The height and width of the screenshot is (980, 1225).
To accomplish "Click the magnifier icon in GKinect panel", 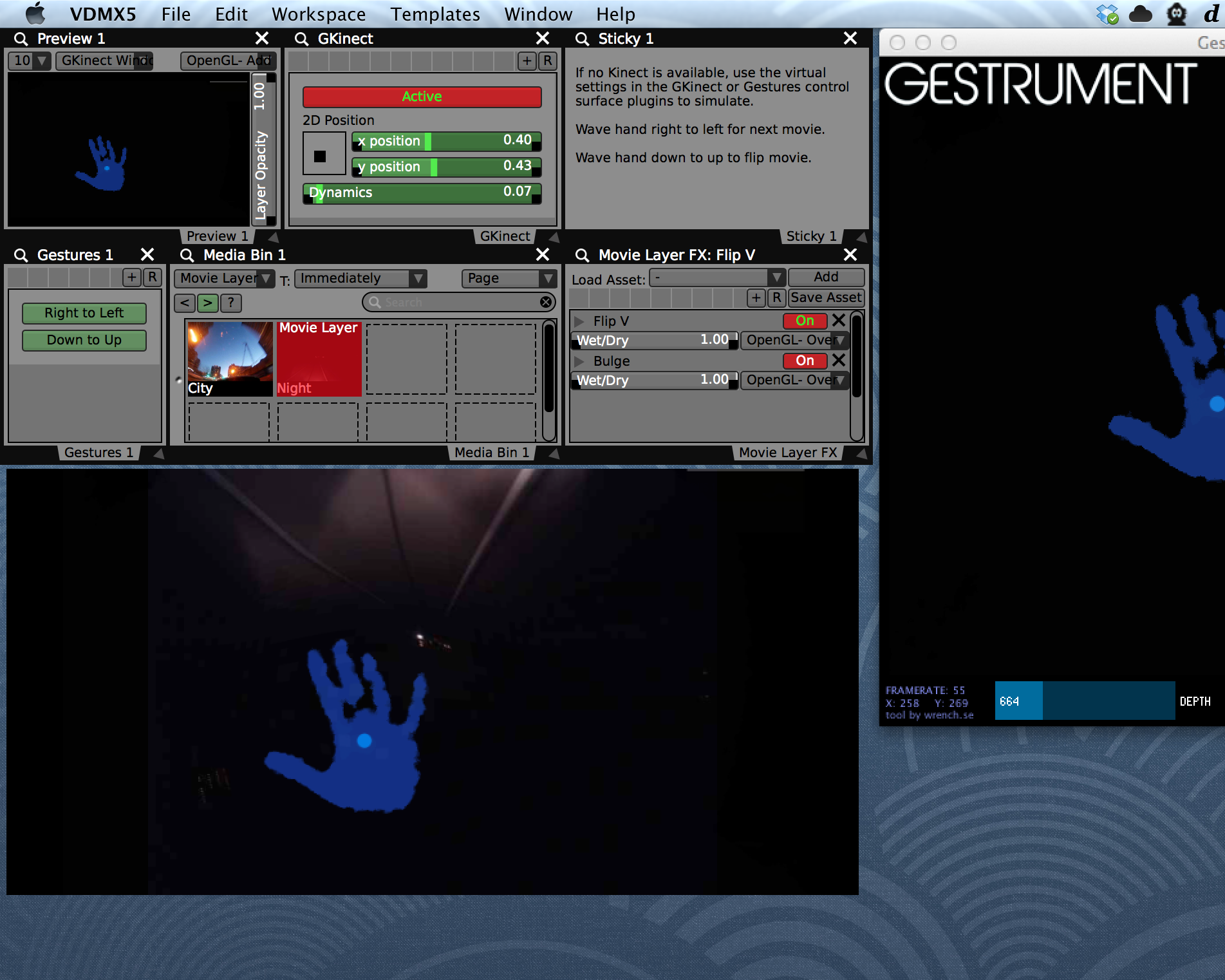I will pyautogui.click(x=301, y=39).
